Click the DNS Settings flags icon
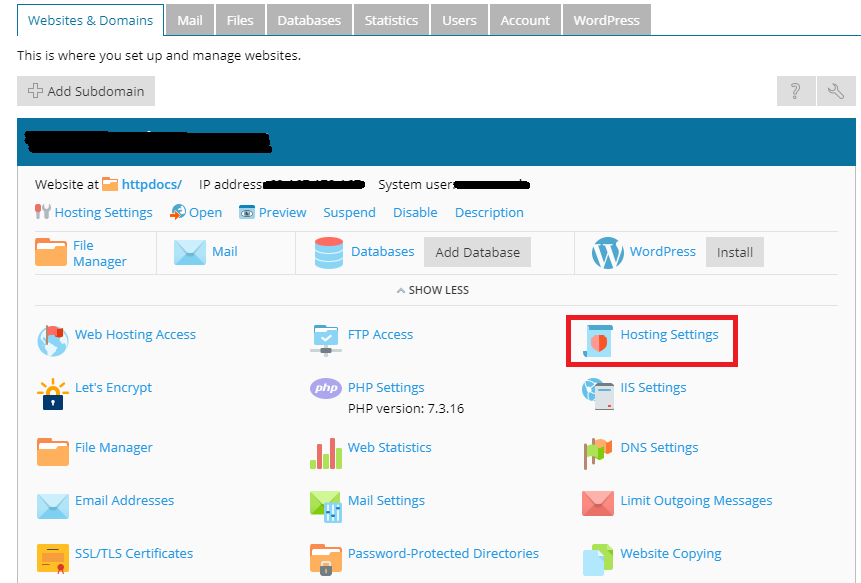 coord(598,453)
